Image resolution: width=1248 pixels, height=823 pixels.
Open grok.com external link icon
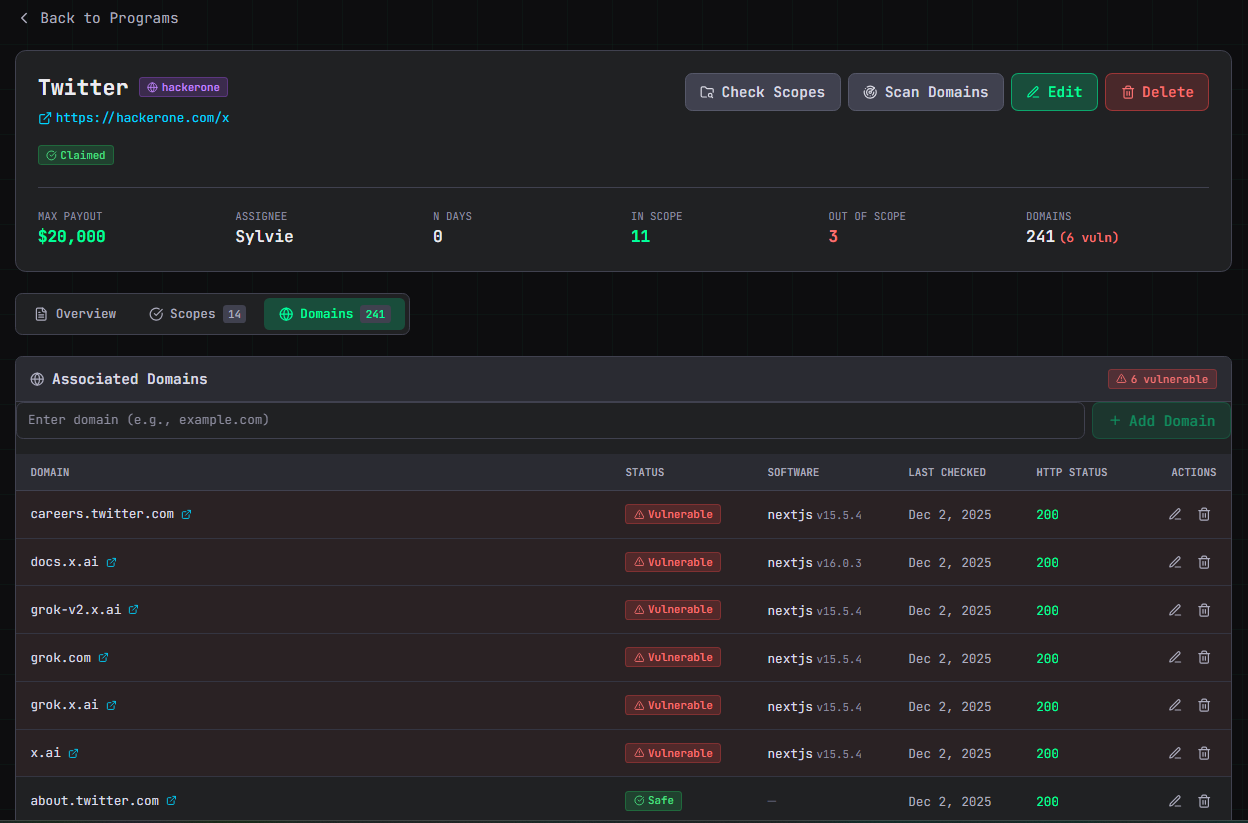(x=103, y=657)
